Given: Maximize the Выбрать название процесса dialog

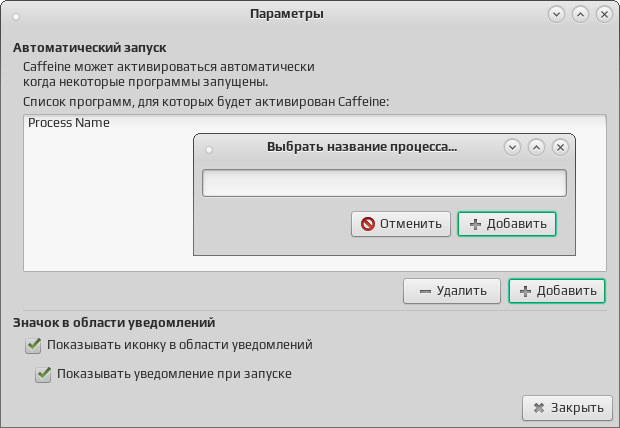Looking at the screenshot, I should 536,148.
